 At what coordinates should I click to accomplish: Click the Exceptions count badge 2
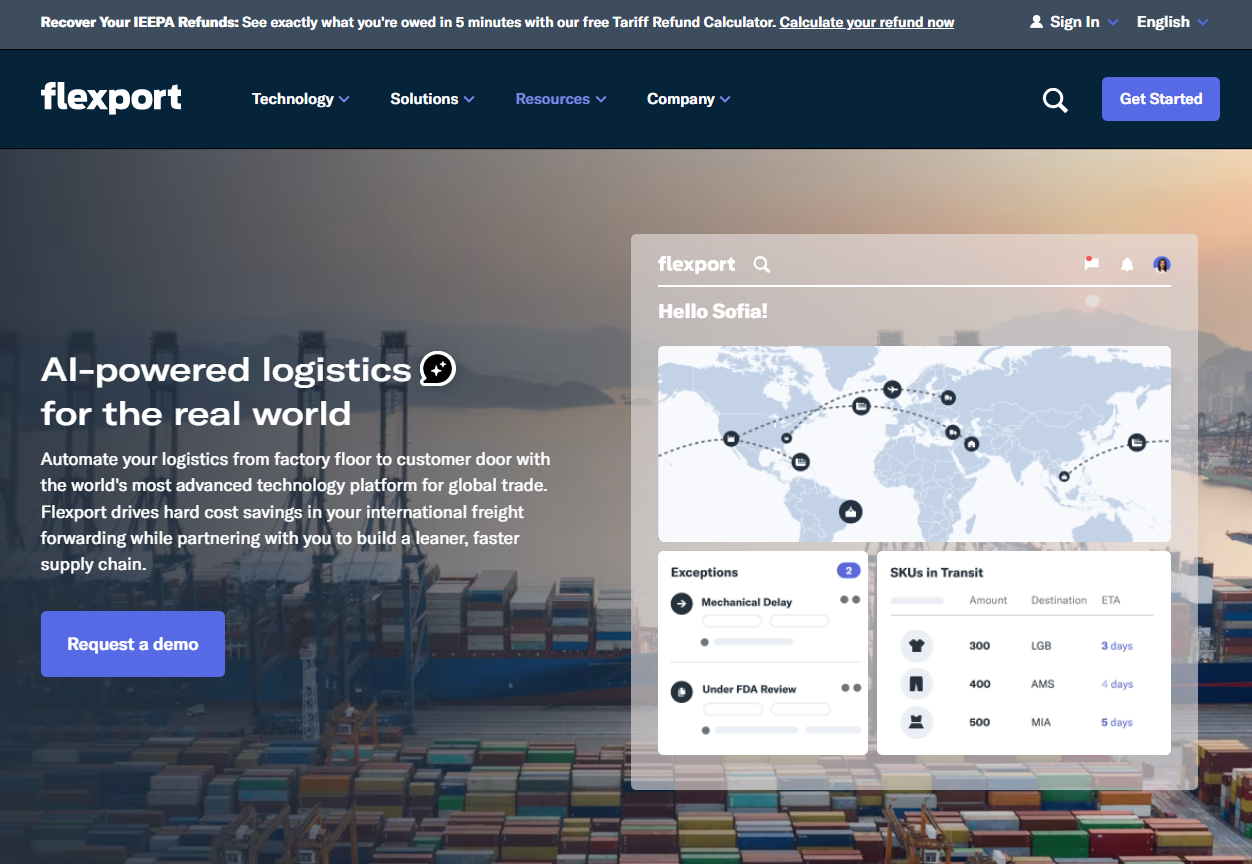click(848, 571)
